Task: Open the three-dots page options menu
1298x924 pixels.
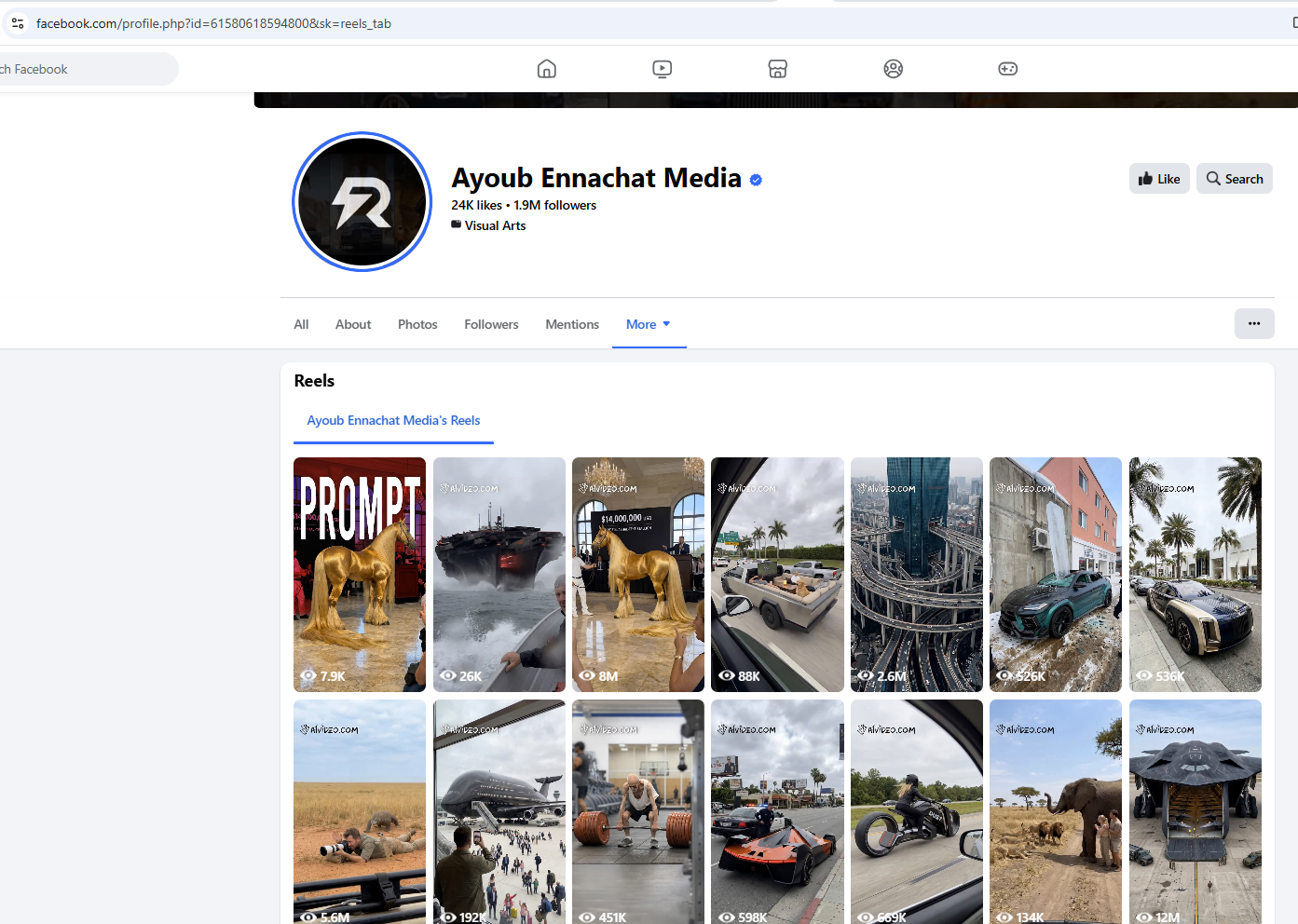Action: 1254,324
